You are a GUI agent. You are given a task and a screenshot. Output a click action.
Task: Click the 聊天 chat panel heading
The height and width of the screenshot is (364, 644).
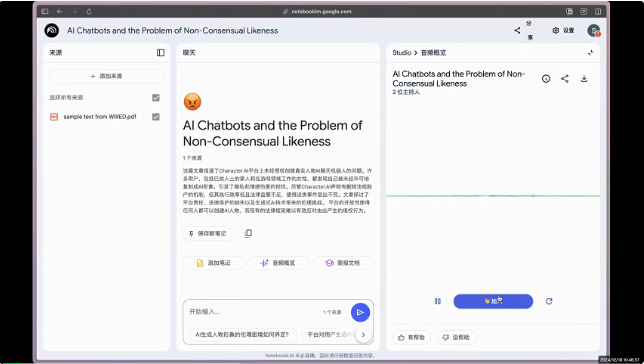189,53
